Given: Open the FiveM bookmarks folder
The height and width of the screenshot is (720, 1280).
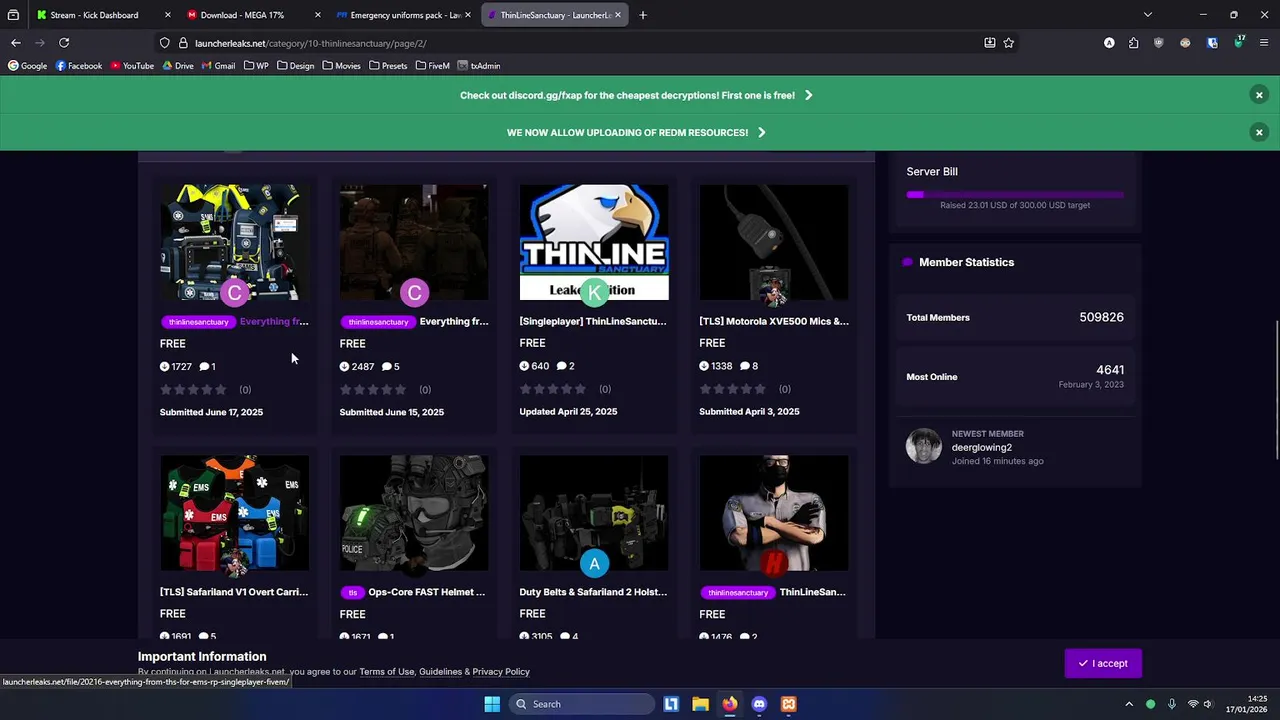Looking at the screenshot, I should [x=433, y=66].
